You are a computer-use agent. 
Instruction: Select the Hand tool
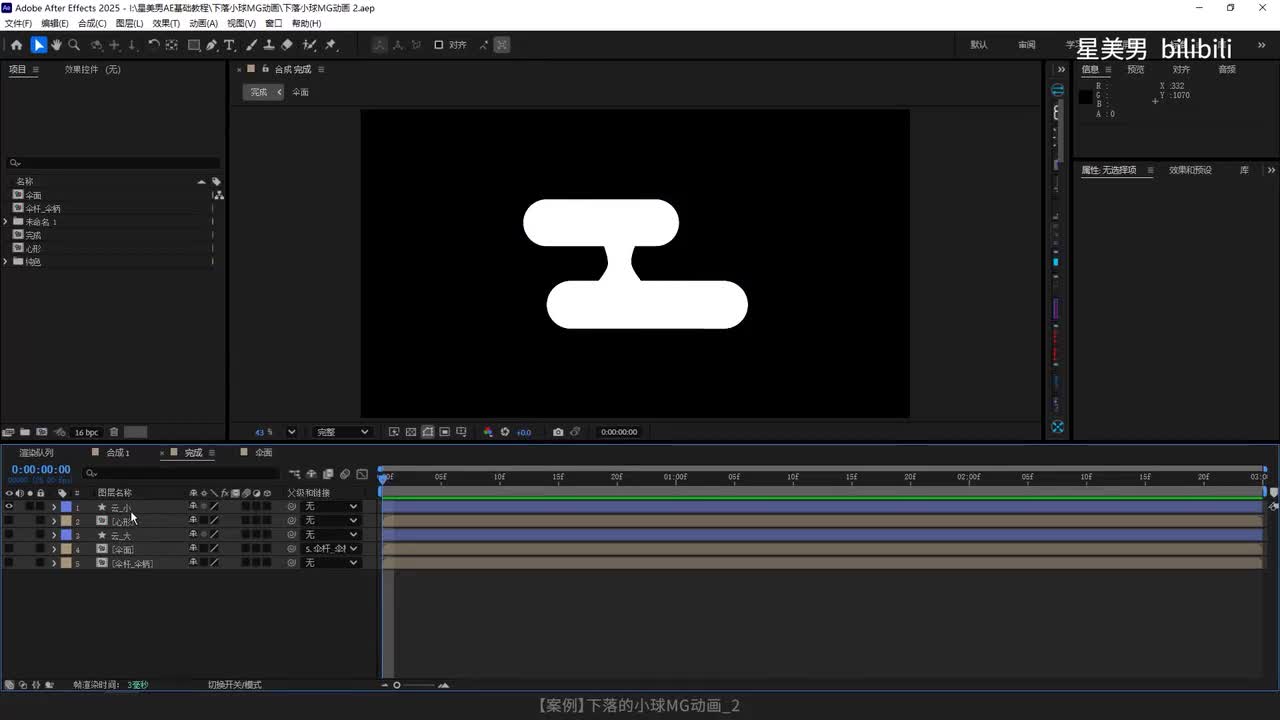(56, 45)
